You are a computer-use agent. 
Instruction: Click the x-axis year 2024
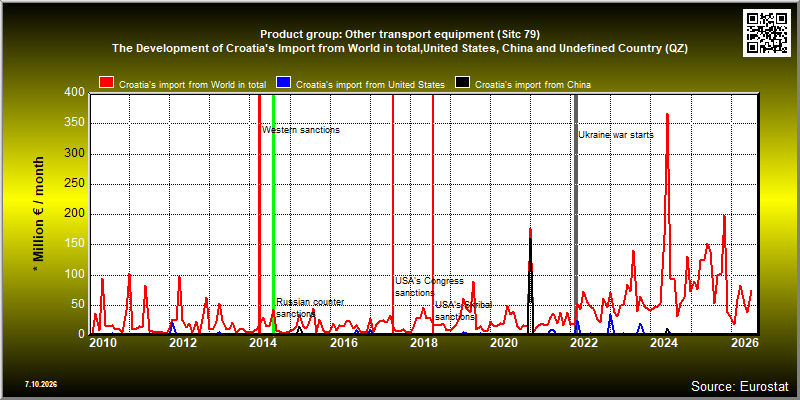click(x=665, y=342)
